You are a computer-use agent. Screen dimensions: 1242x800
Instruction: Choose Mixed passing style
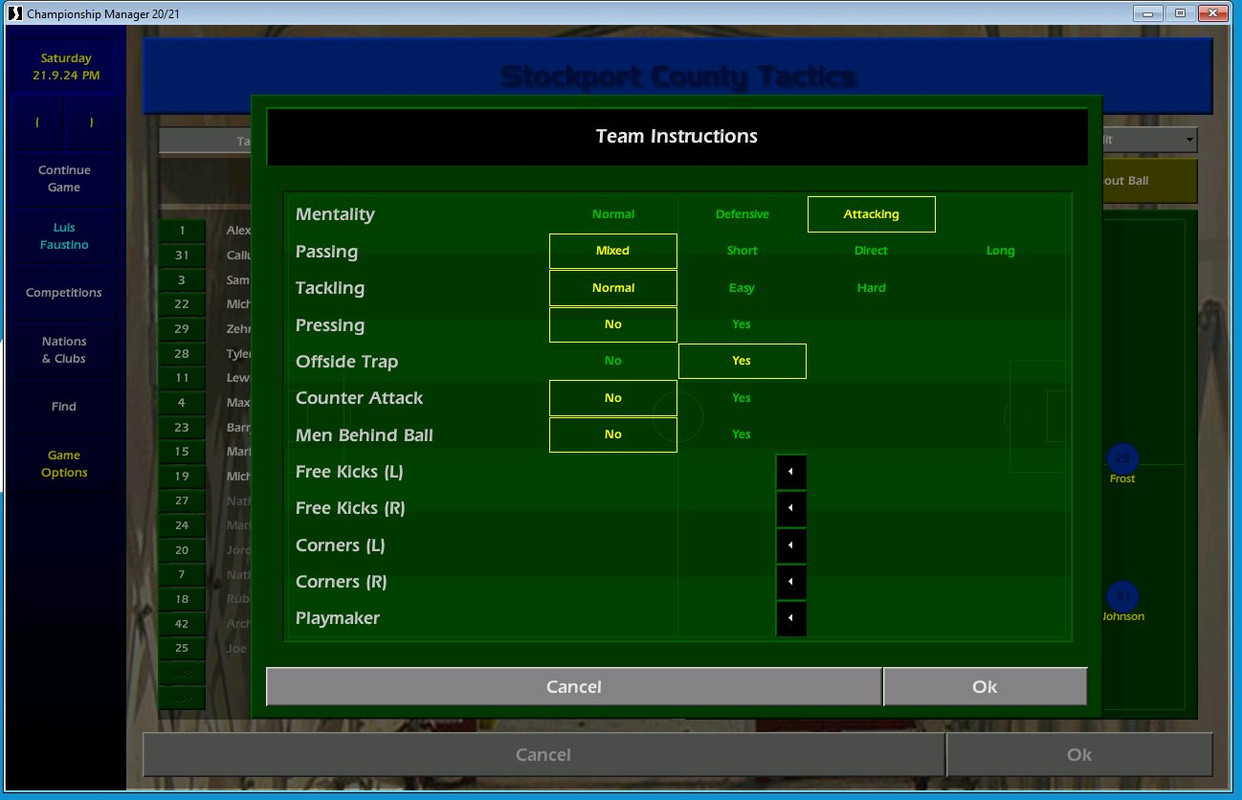[x=613, y=251]
